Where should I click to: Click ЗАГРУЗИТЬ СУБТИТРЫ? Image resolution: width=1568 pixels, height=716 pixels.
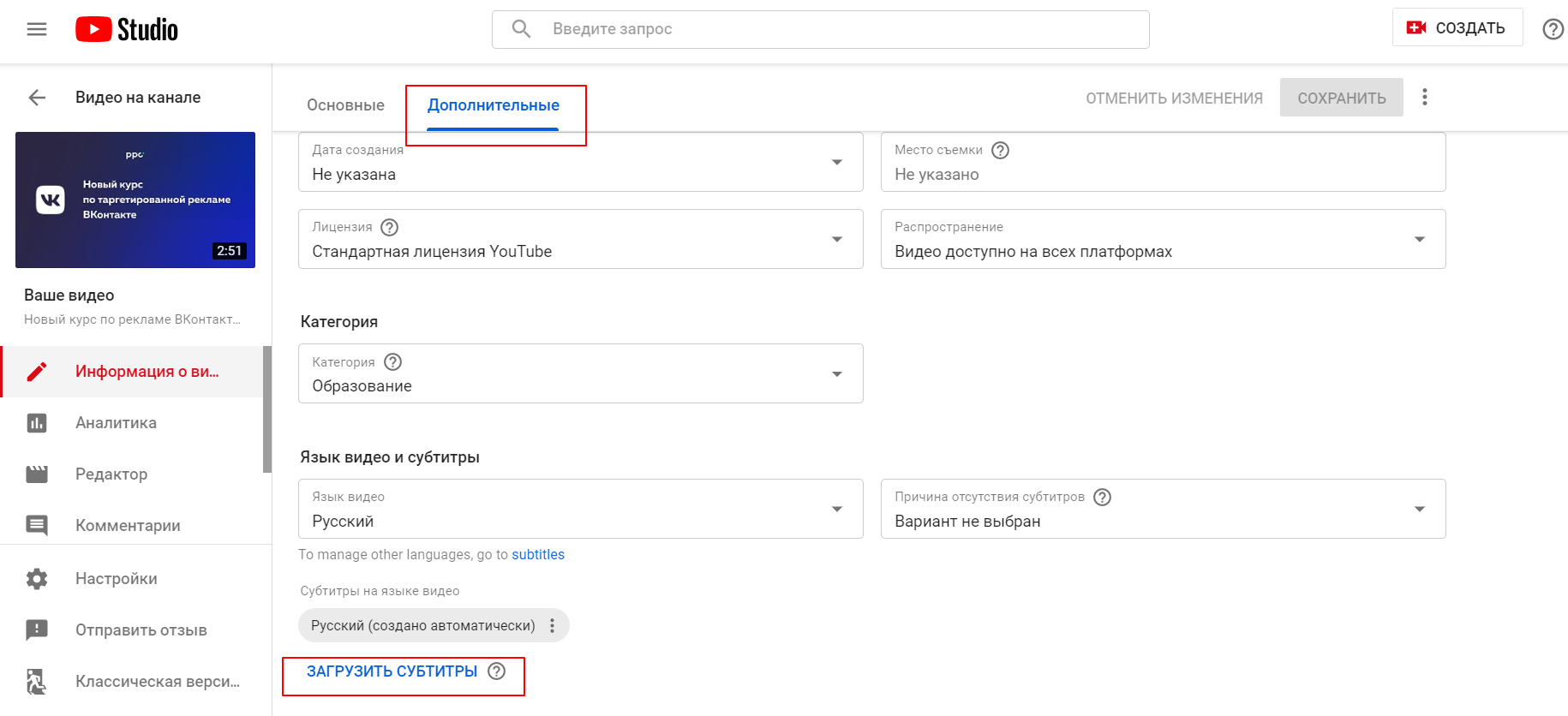(x=392, y=671)
